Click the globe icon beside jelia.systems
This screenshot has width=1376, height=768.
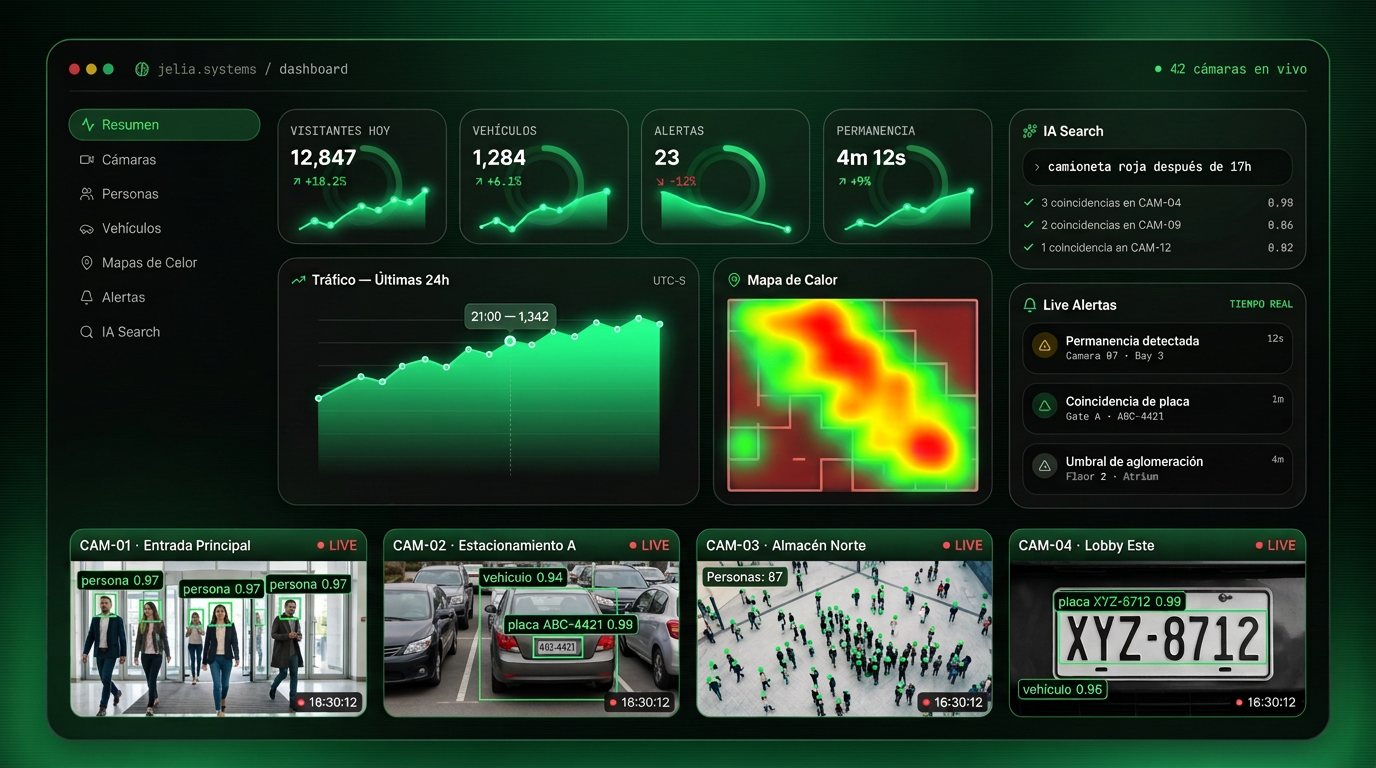point(142,69)
